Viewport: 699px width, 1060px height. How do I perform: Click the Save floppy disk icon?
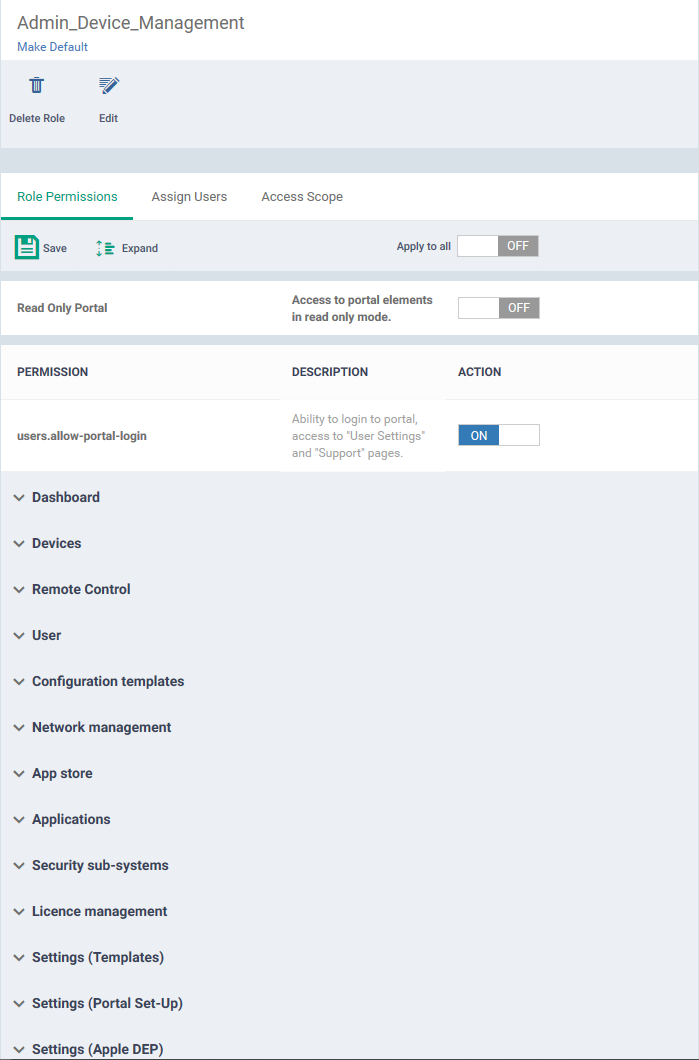point(27,247)
